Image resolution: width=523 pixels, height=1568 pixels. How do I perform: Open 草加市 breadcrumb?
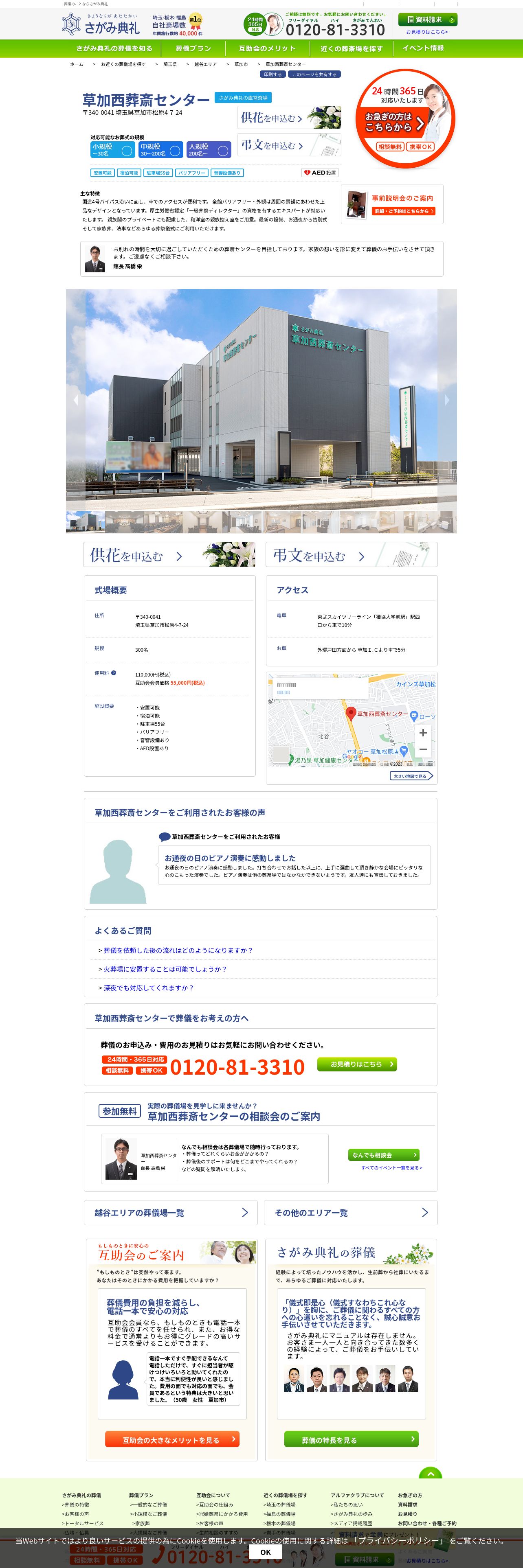pyautogui.click(x=241, y=64)
